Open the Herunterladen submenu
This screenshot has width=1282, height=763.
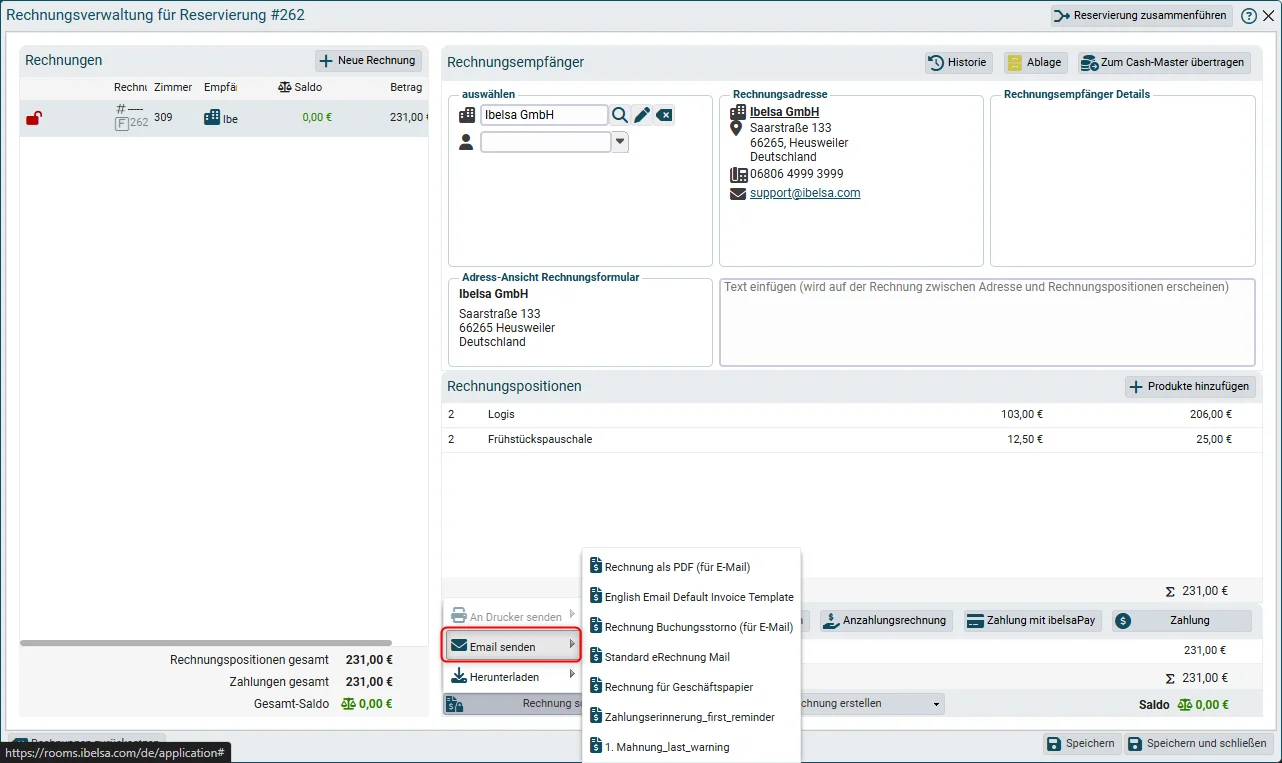pos(512,677)
